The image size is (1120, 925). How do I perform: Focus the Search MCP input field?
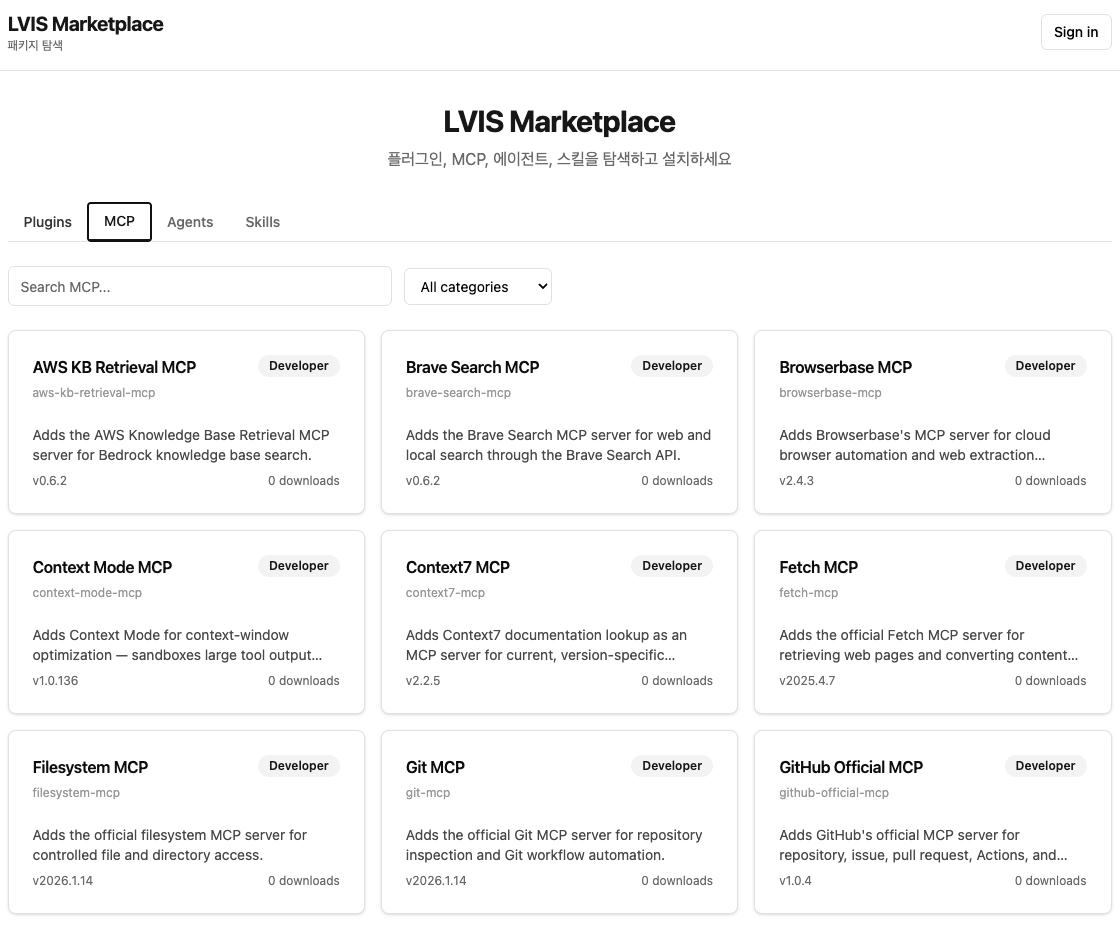pyautogui.click(x=200, y=286)
